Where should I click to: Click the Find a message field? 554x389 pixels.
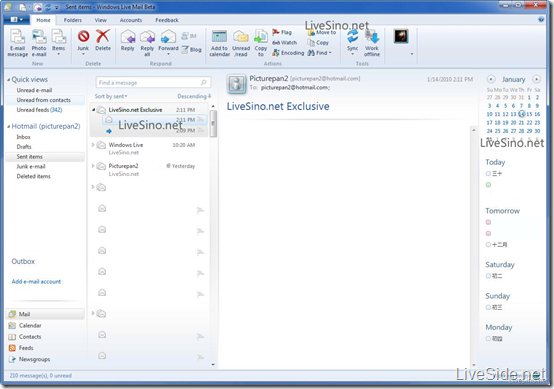(x=153, y=83)
